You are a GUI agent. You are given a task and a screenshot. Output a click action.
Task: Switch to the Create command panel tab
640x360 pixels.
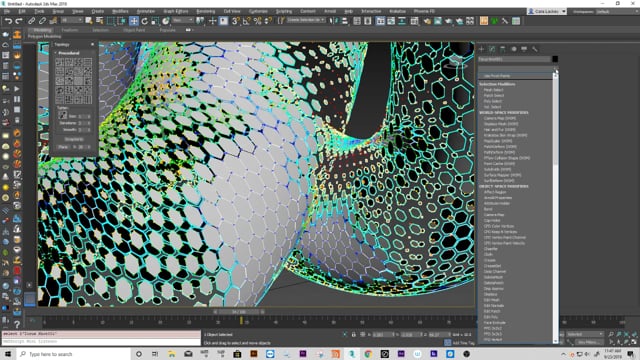[482, 49]
